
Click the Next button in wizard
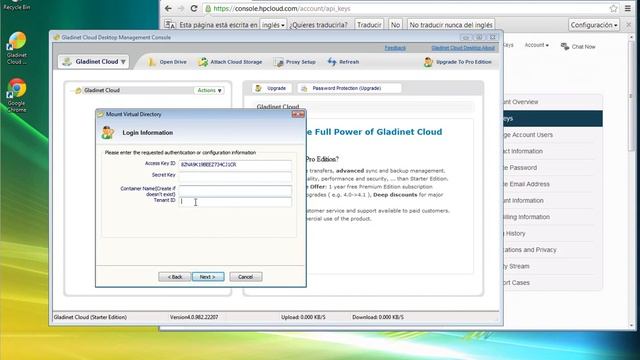pos(208,277)
